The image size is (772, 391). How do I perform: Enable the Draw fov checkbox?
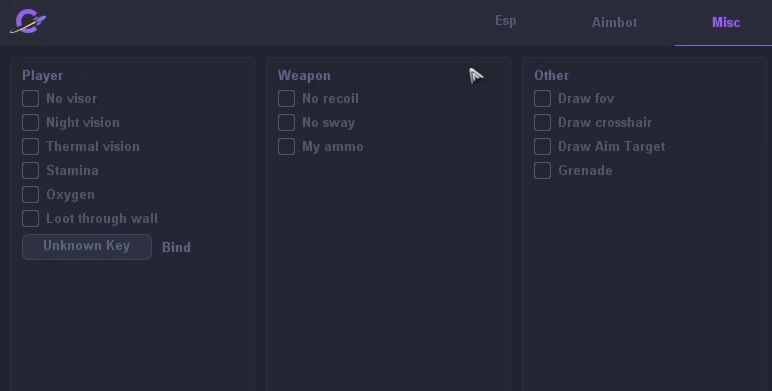point(543,98)
